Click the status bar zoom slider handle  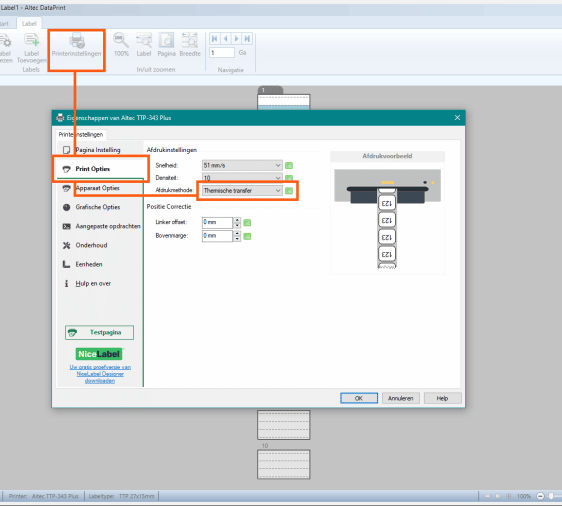pos(551,496)
